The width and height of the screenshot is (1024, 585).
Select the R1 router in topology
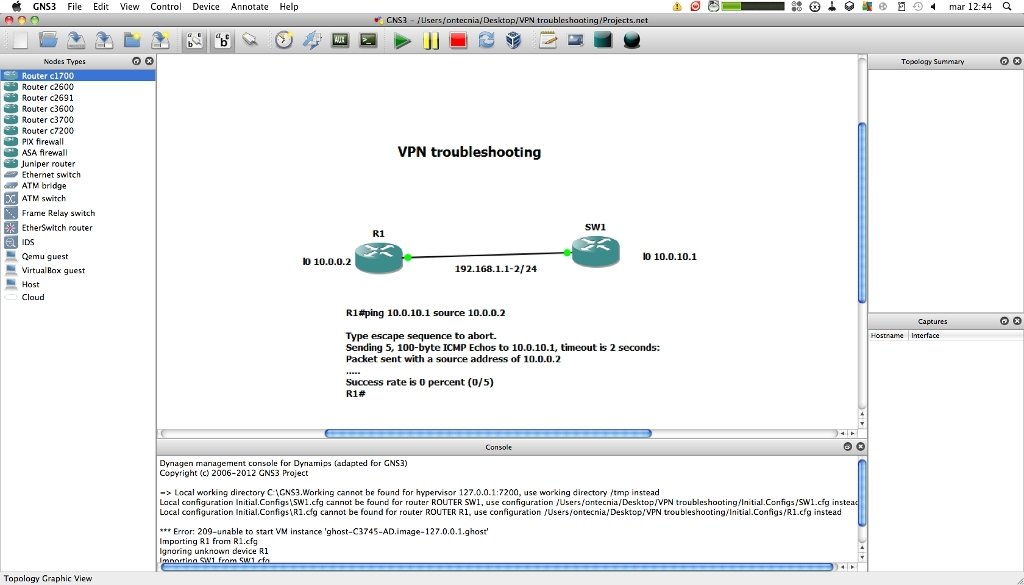coord(379,257)
